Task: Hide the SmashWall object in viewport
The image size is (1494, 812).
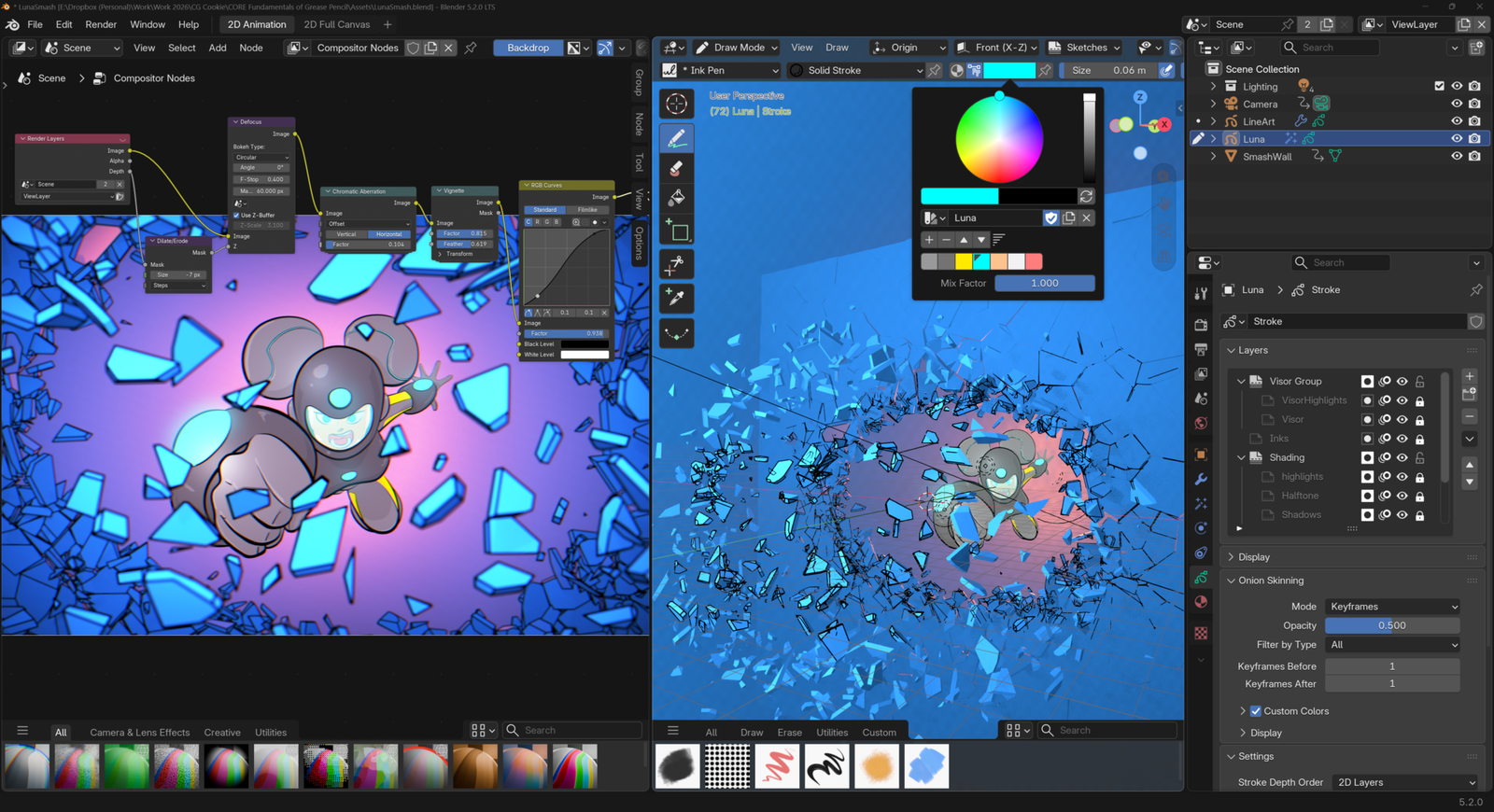Action: [1457, 156]
